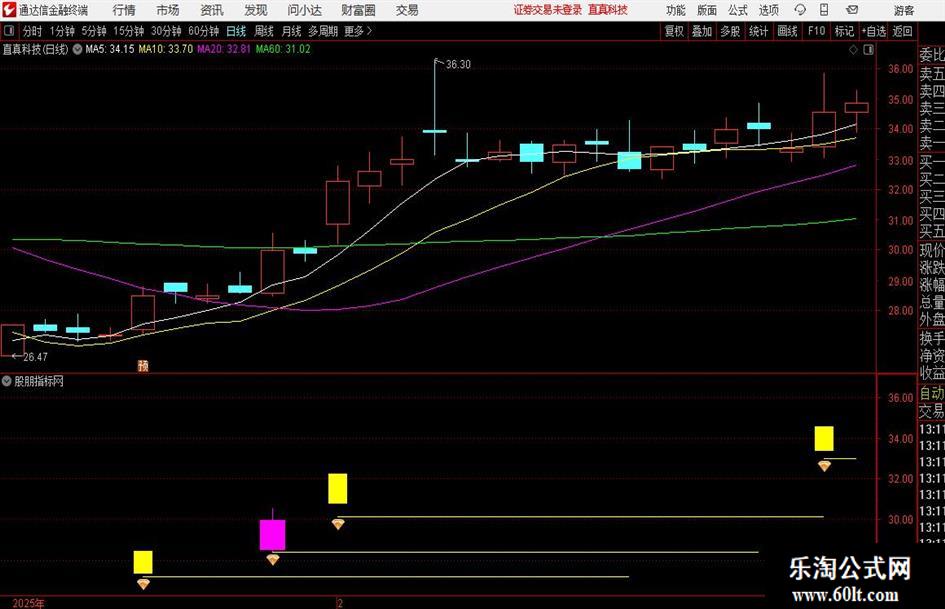Click the MA60: 31.02 value
This screenshot has height=609, width=945.
(283, 49)
